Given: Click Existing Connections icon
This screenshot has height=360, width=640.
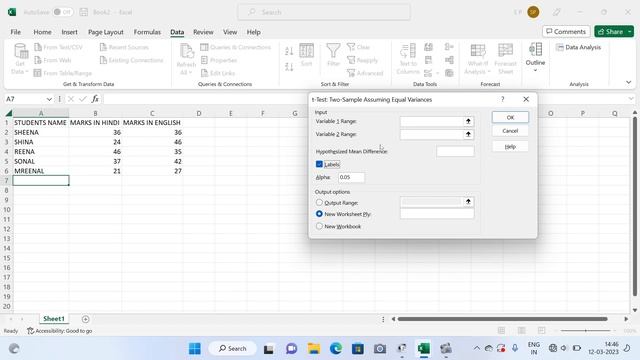Looking at the screenshot, I should [x=103, y=60].
